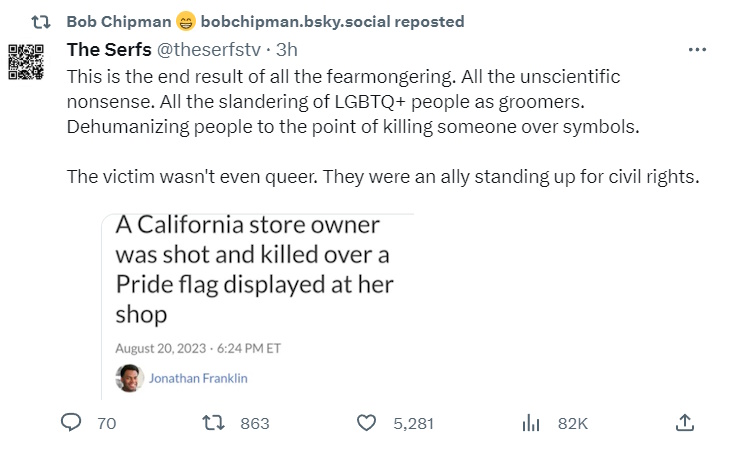Screen dimensions: 729x455
Task: Repost this tweet using retweet icon
Action: click(x=213, y=423)
